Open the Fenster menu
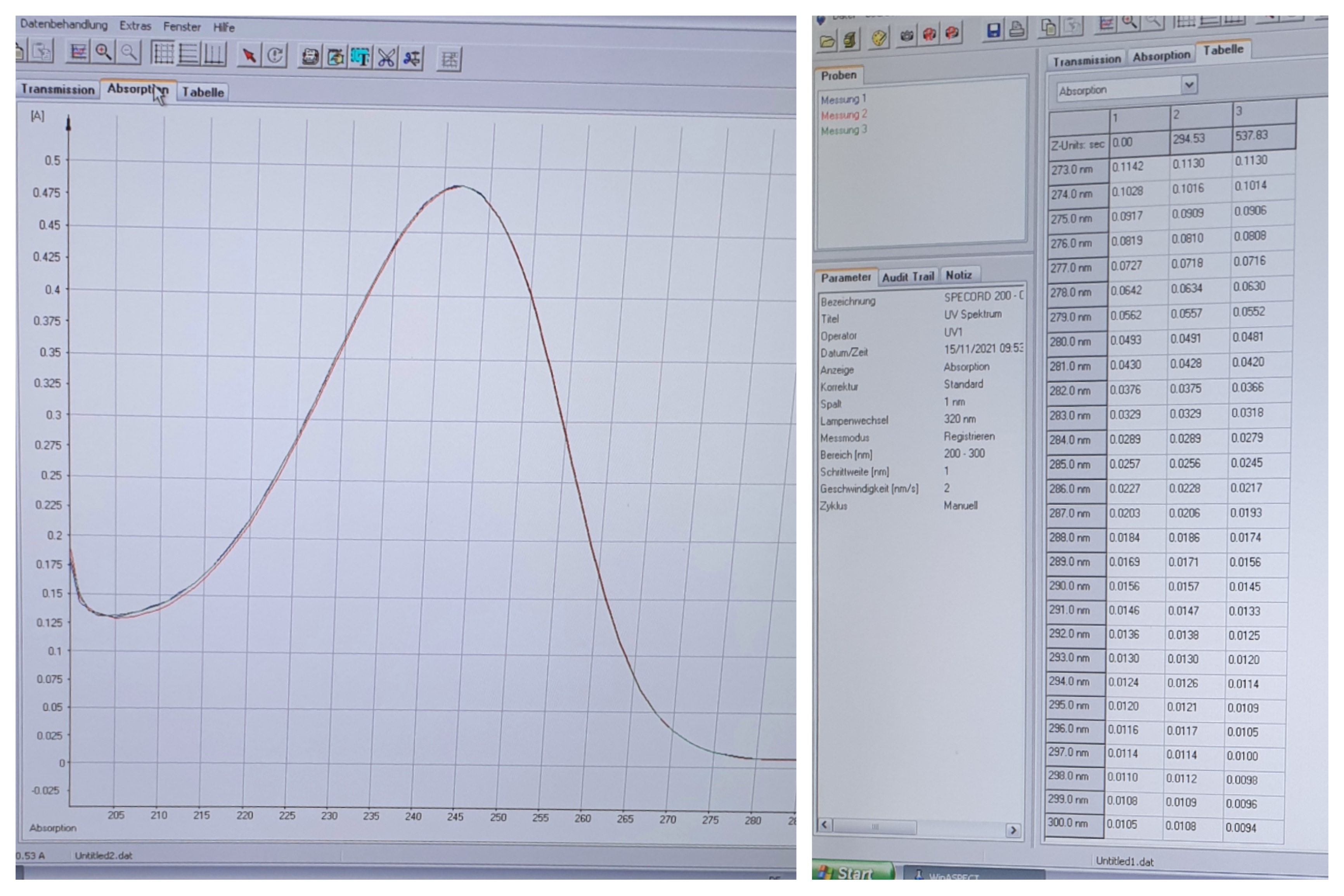 [x=182, y=27]
